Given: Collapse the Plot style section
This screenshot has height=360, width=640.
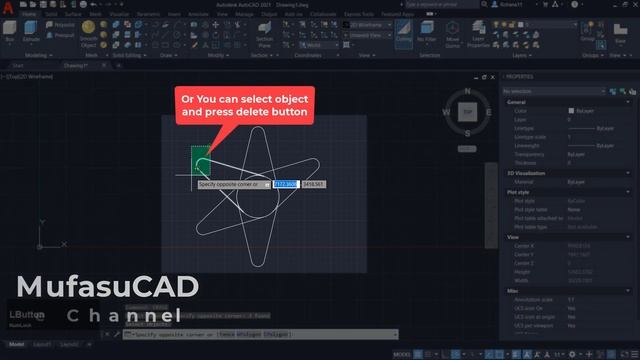Looking at the screenshot, I should pos(628,192).
